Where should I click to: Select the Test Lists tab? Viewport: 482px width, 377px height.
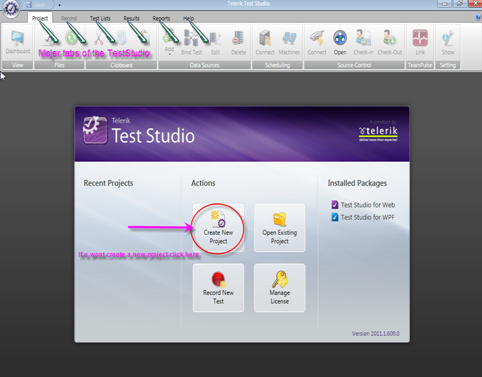(100, 18)
